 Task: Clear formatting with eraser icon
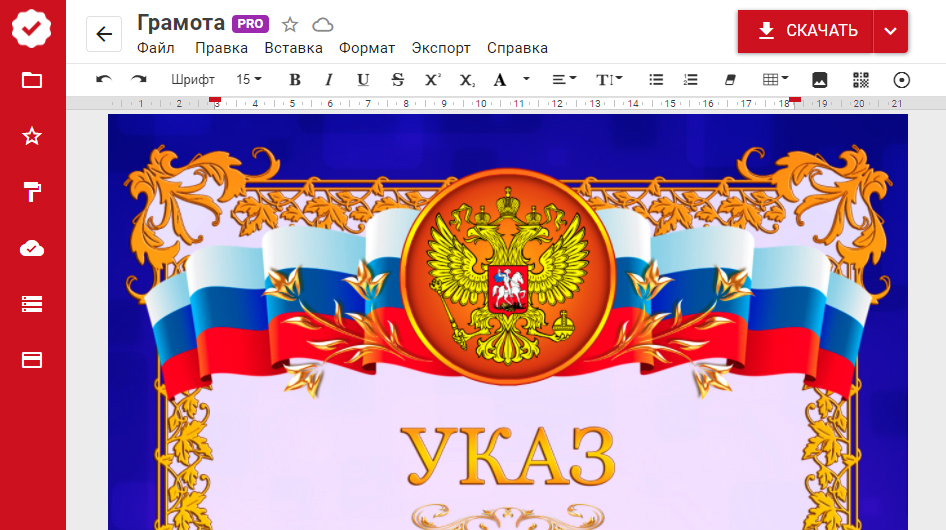[x=730, y=80]
